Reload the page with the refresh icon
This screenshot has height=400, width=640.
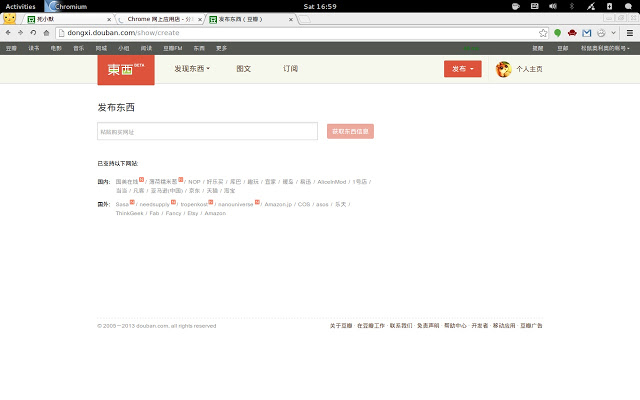point(33,33)
